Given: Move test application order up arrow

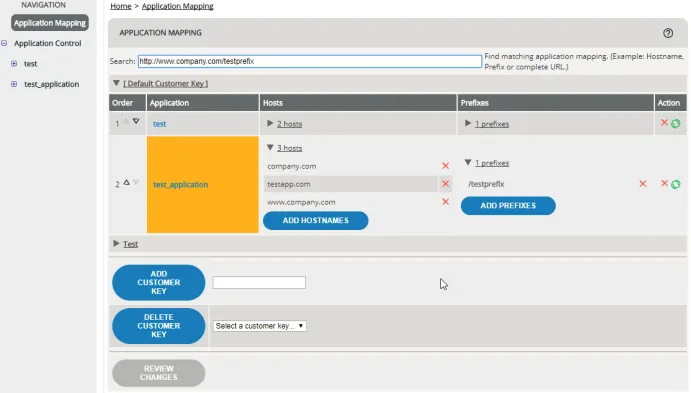Looking at the screenshot, I should [126, 122].
